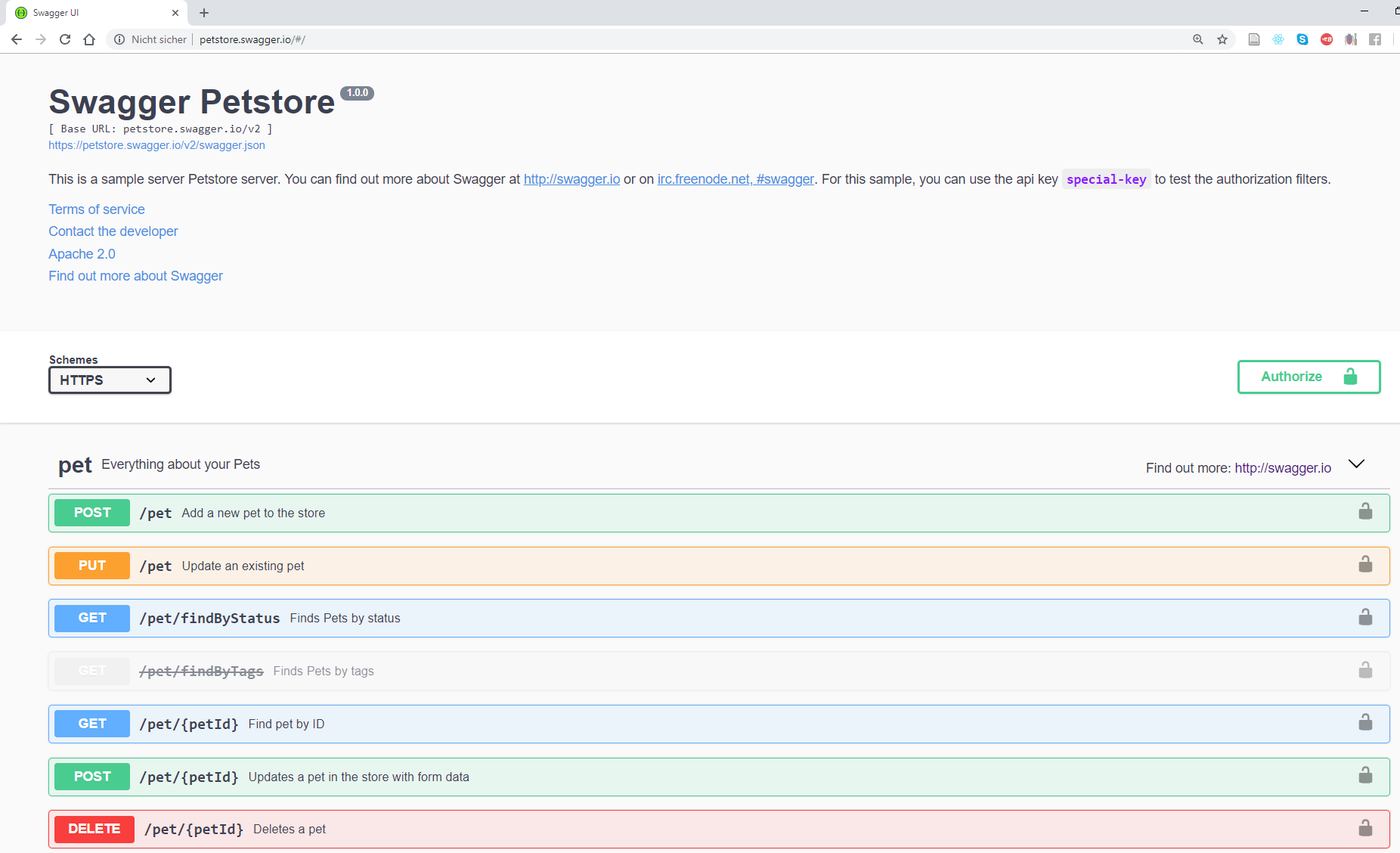Click Contact the developer link
The image size is (1400, 853).
(x=113, y=231)
